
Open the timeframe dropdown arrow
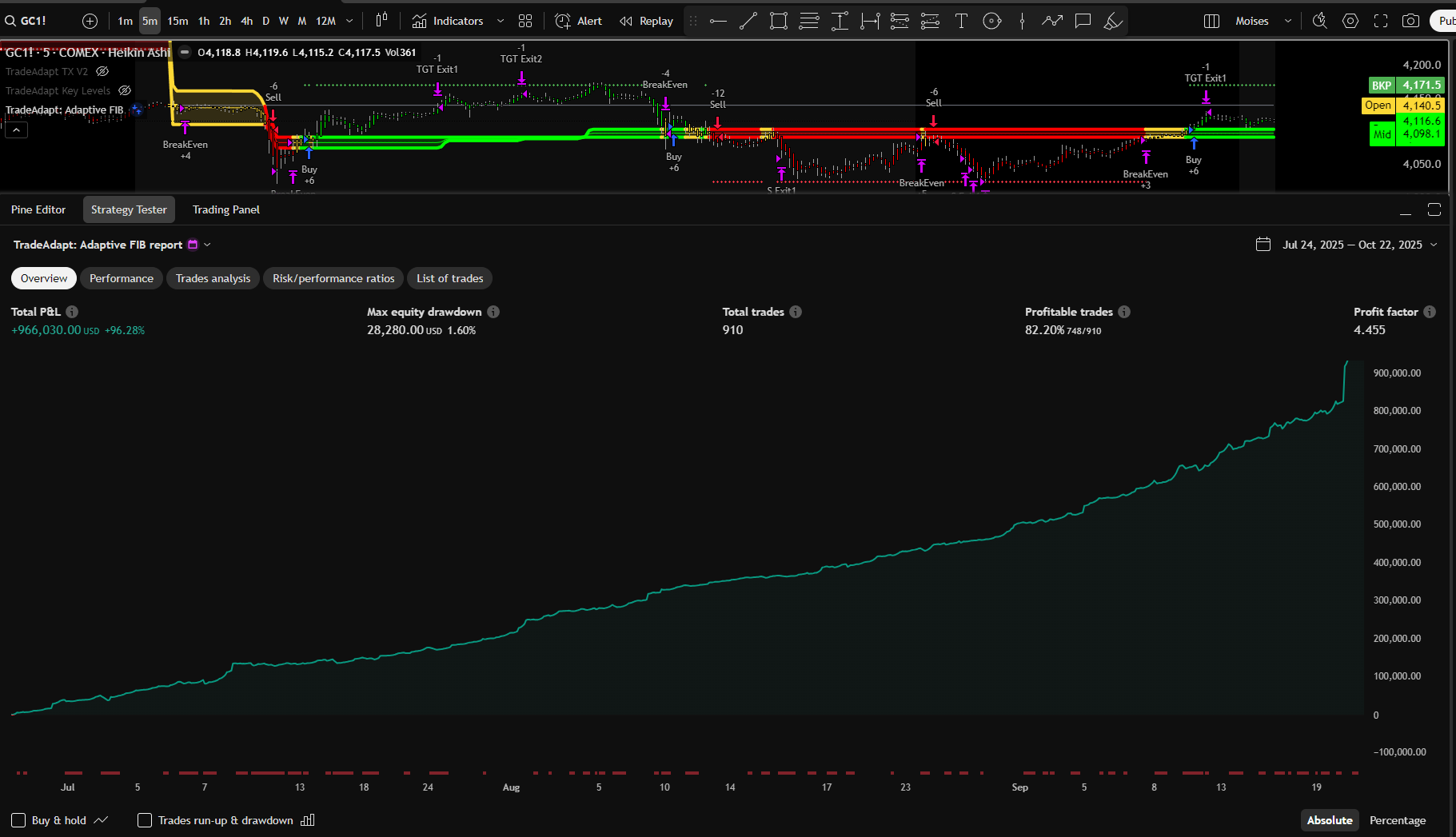(349, 21)
